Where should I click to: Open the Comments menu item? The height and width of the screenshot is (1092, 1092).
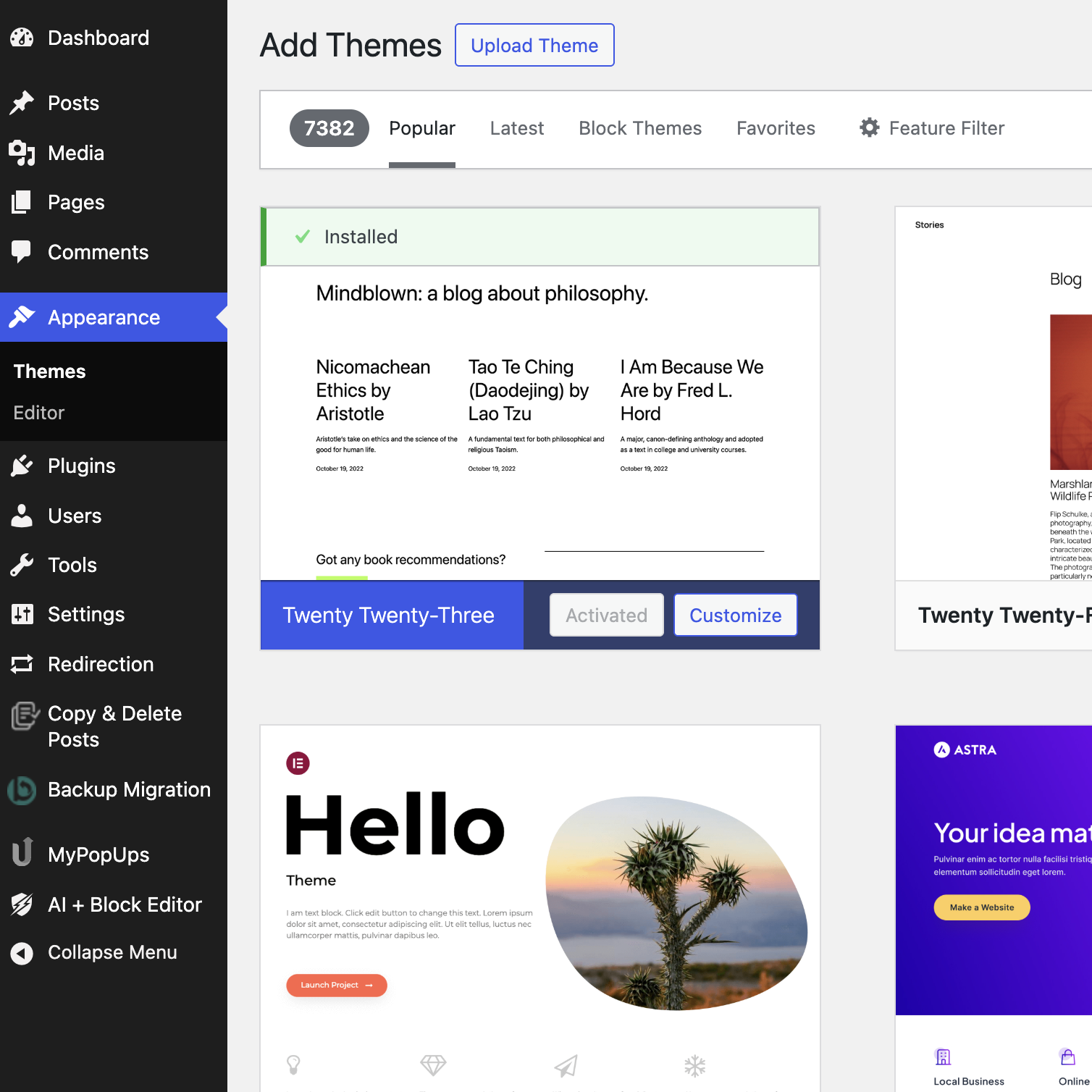114,252
